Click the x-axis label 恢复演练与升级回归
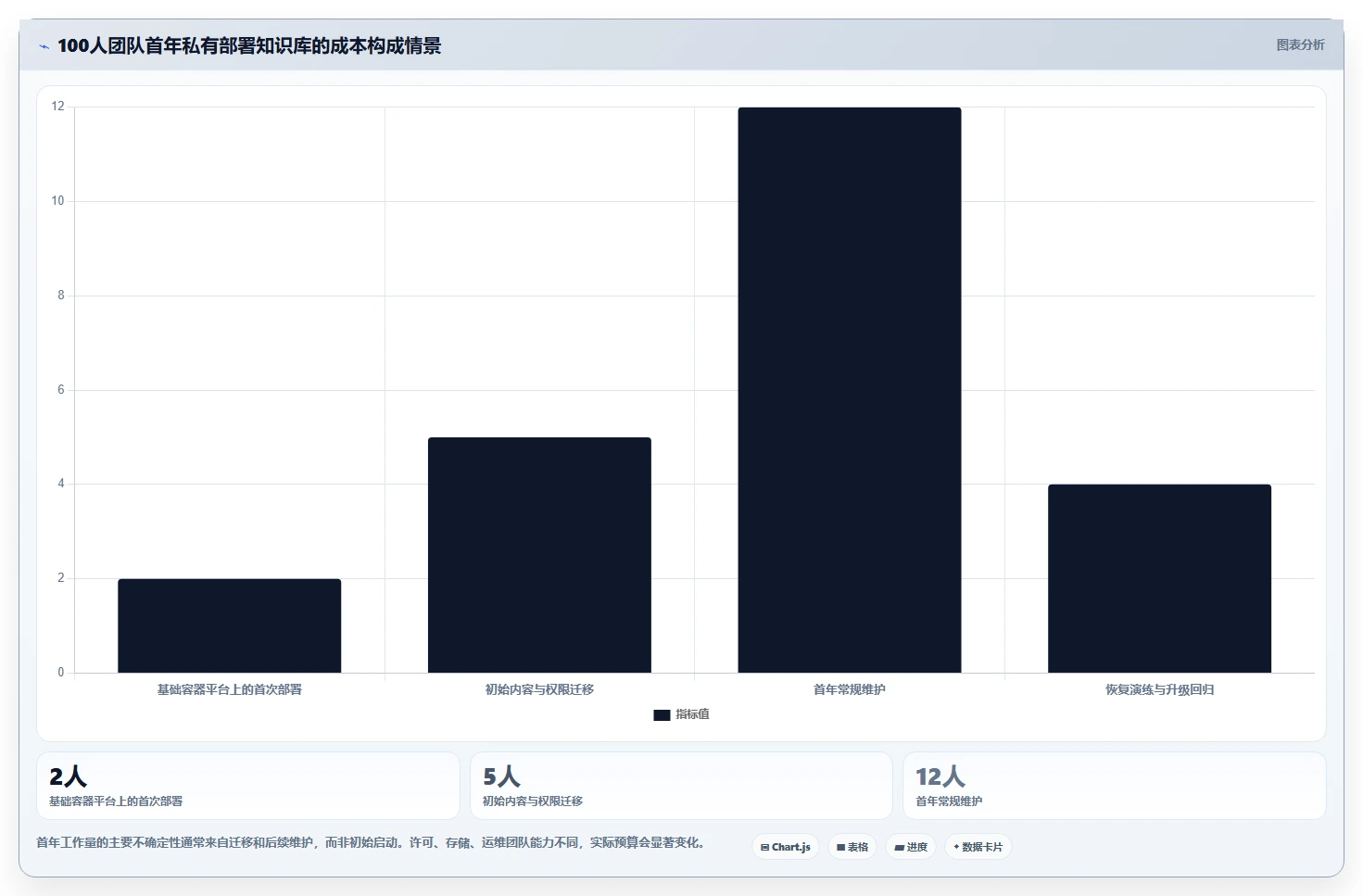The image size is (1363, 896). (1159, 689)
